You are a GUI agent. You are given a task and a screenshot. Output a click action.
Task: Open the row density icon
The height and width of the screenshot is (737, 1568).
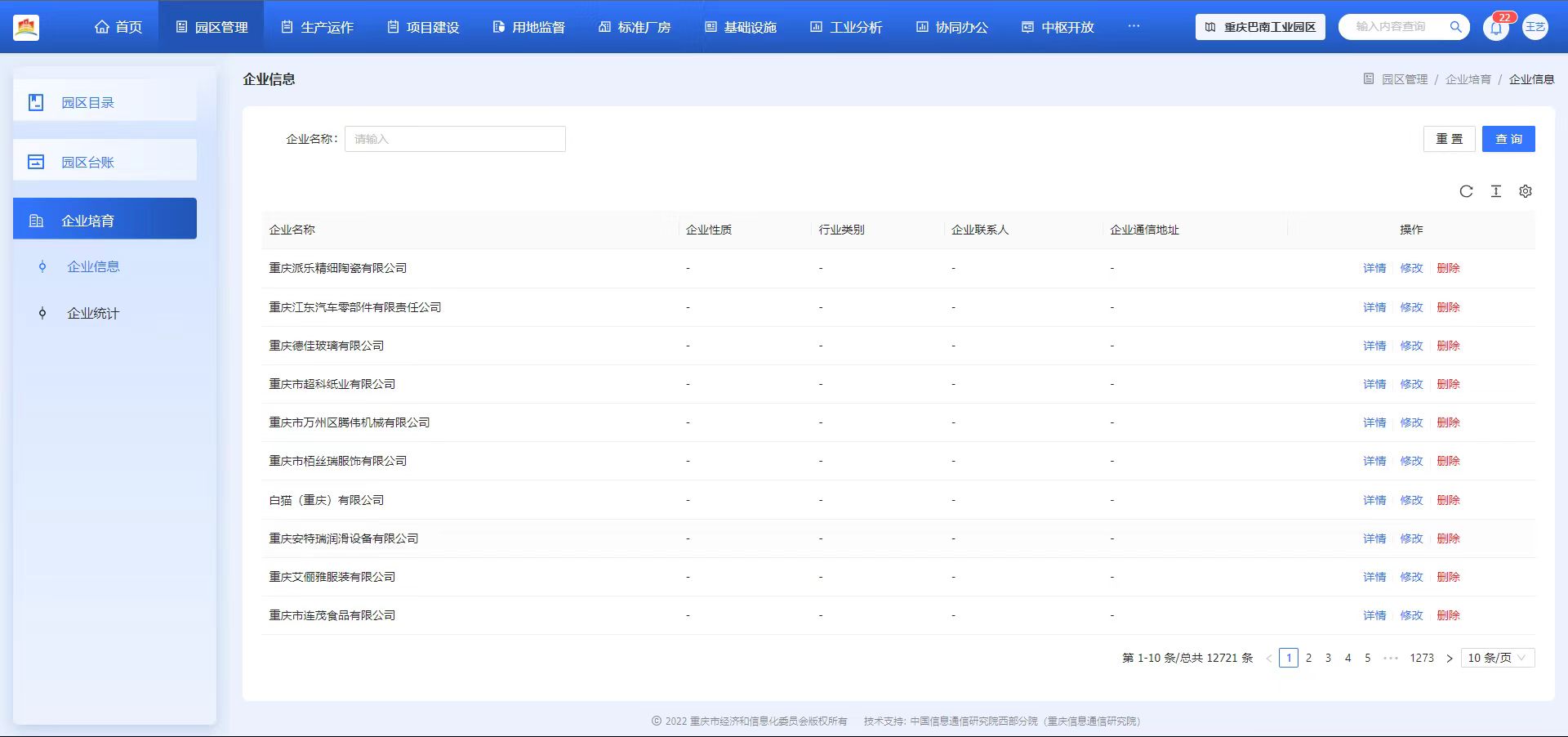[x=1496, y=191]
